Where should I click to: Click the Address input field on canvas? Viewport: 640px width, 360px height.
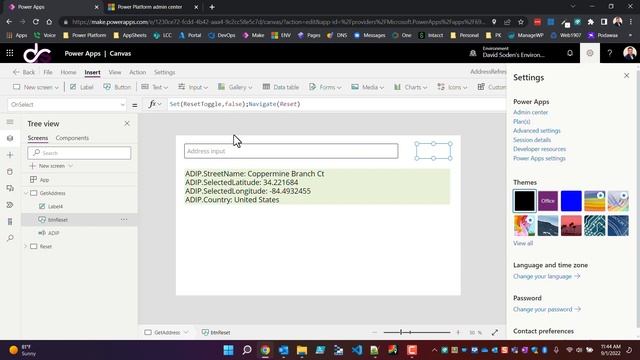(291, 151)
